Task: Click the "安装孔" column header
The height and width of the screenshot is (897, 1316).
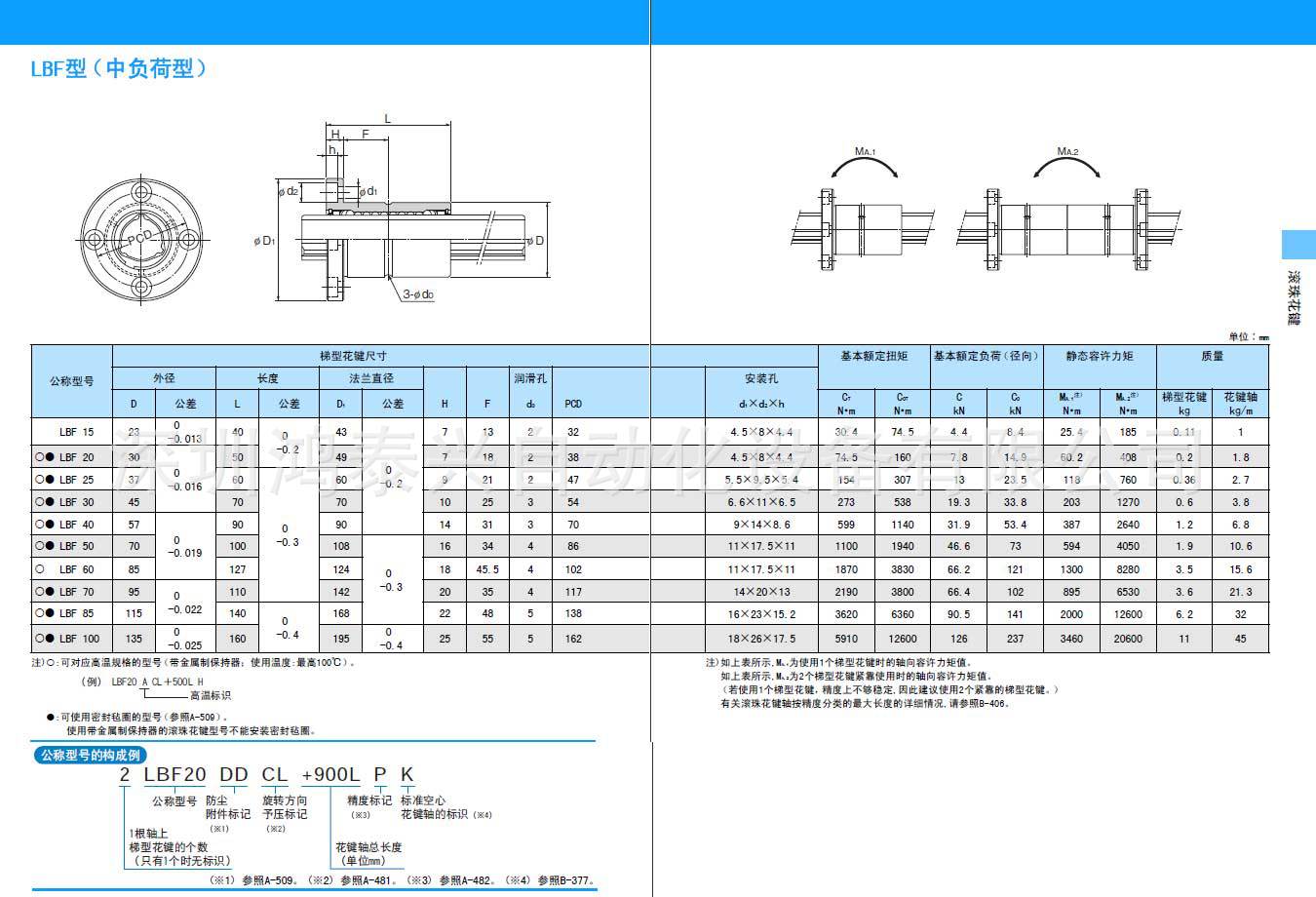Action: pyautogui.click(x=761, y=378)
